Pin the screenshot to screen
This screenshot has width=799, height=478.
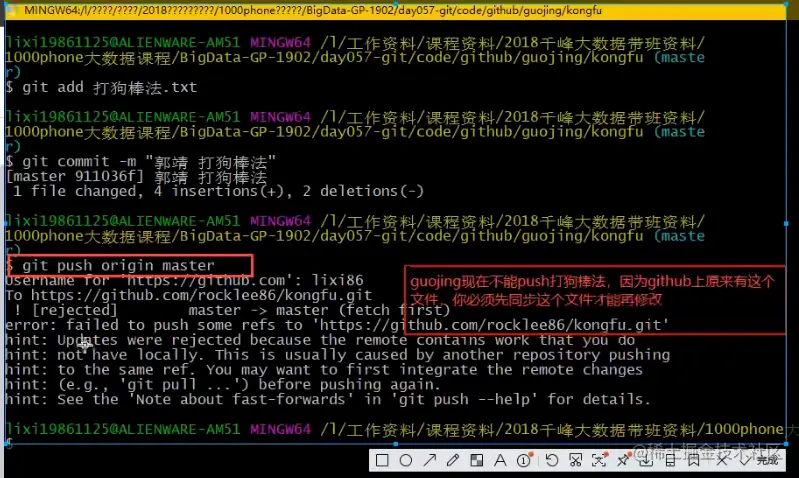623,461
